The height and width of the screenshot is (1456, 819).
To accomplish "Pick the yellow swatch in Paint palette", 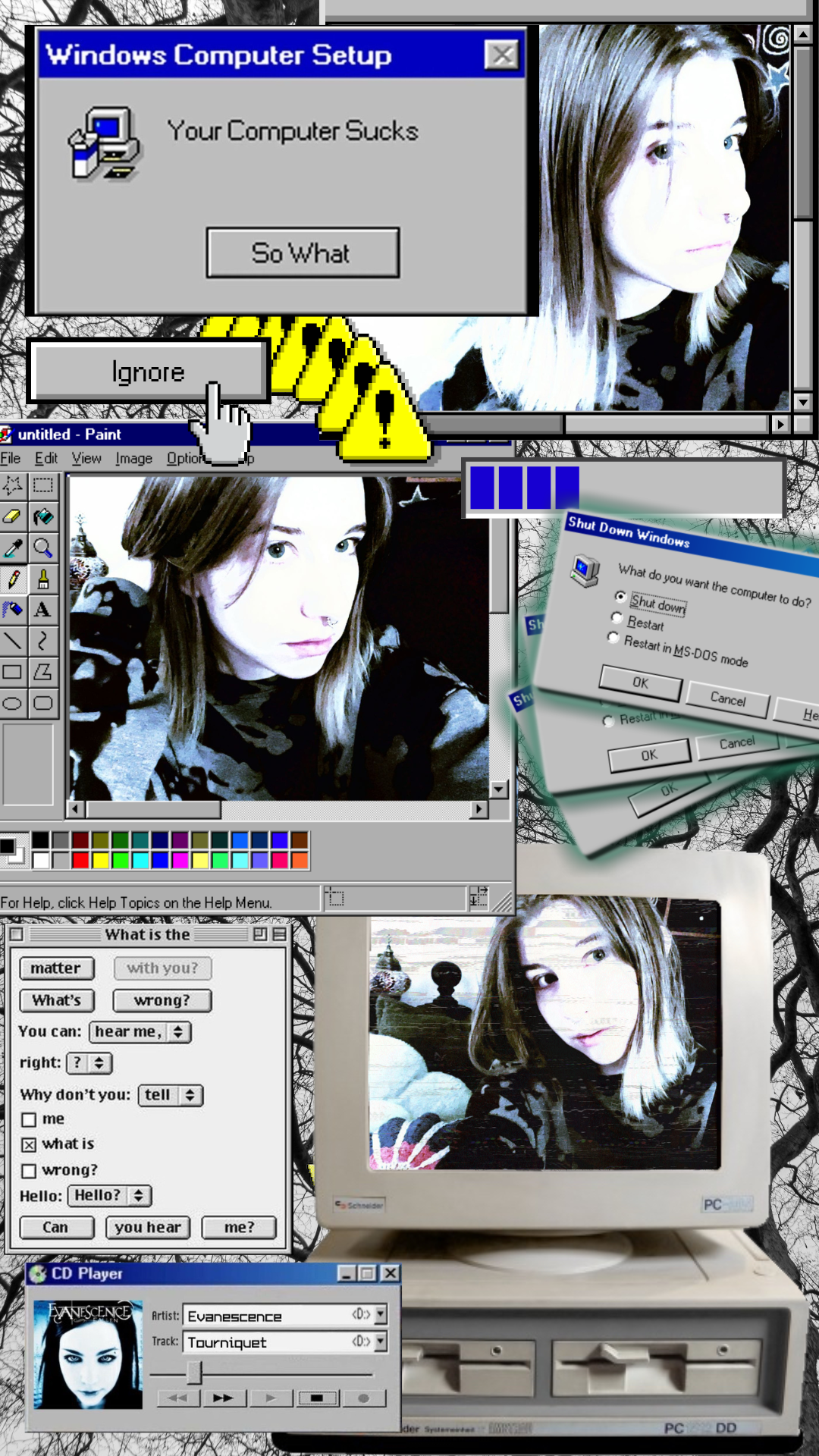I will tap(100, 860).
